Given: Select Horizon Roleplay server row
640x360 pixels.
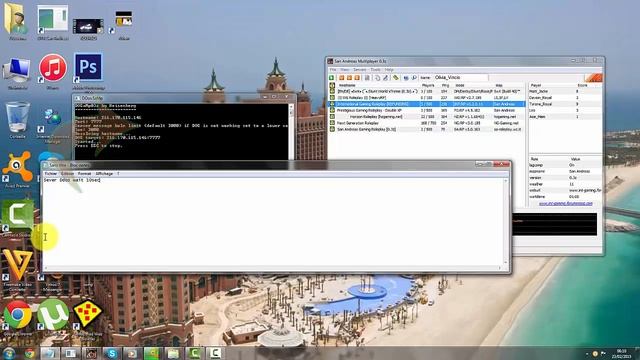Looking at the screenshot, I should tap(427, 117).
